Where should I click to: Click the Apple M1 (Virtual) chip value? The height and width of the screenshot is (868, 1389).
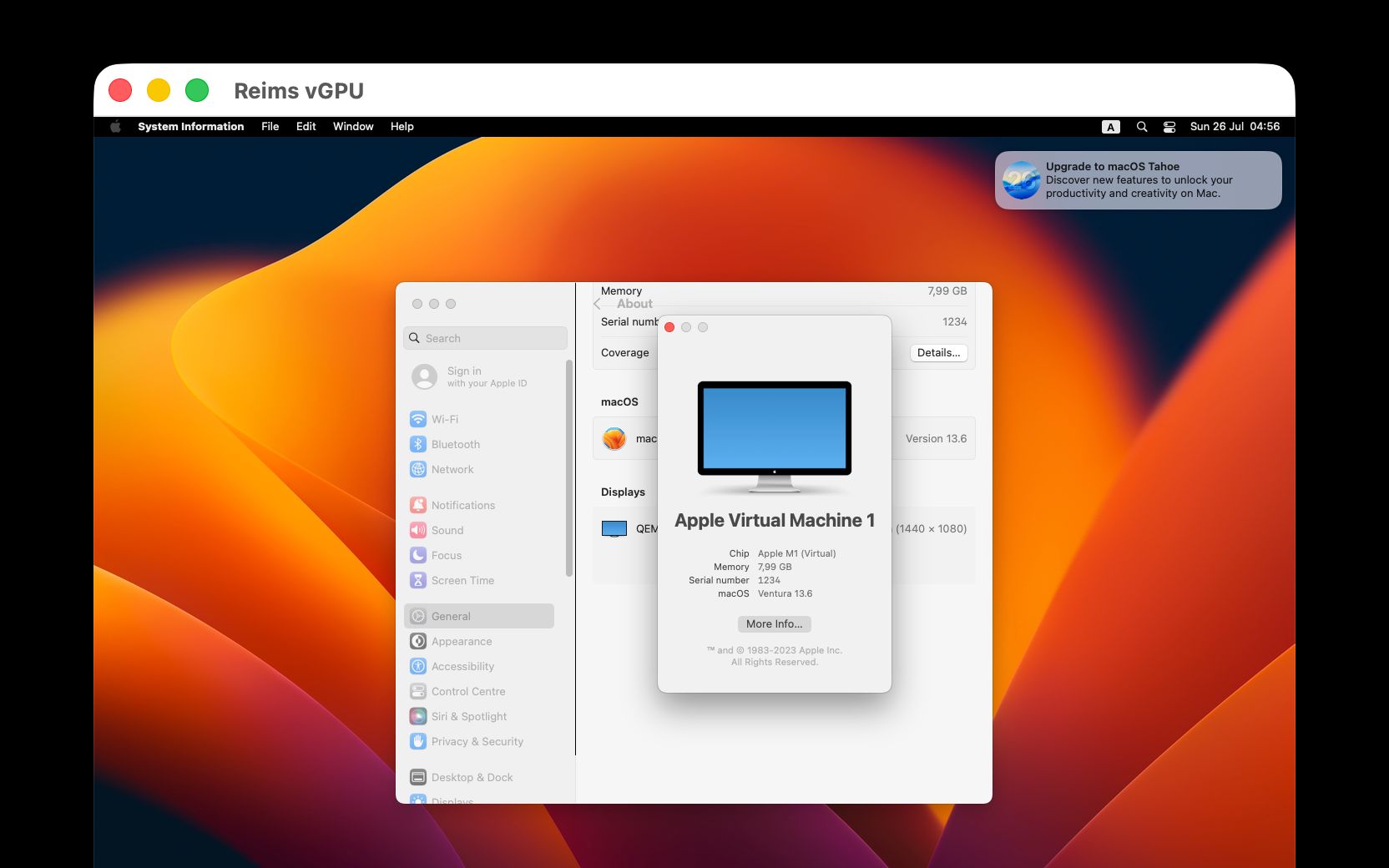click(x=796, y=553)
